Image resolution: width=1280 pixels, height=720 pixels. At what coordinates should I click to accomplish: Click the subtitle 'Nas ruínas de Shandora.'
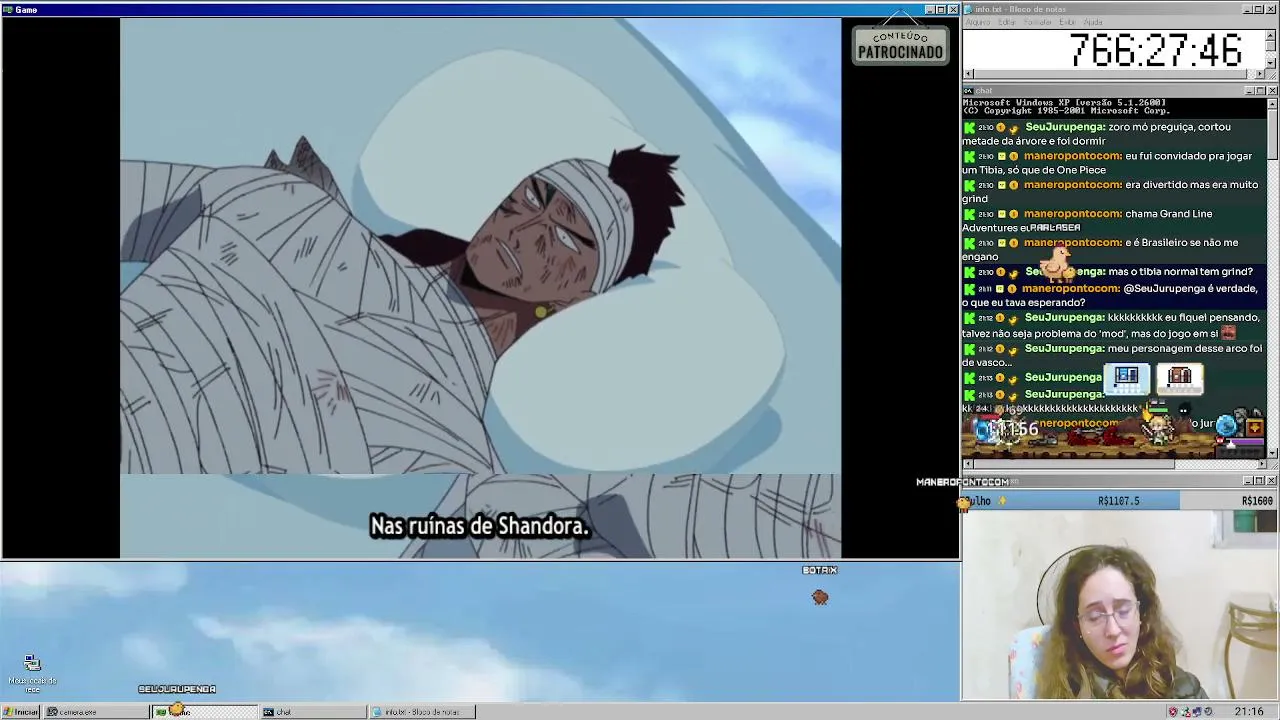[480, 526]
